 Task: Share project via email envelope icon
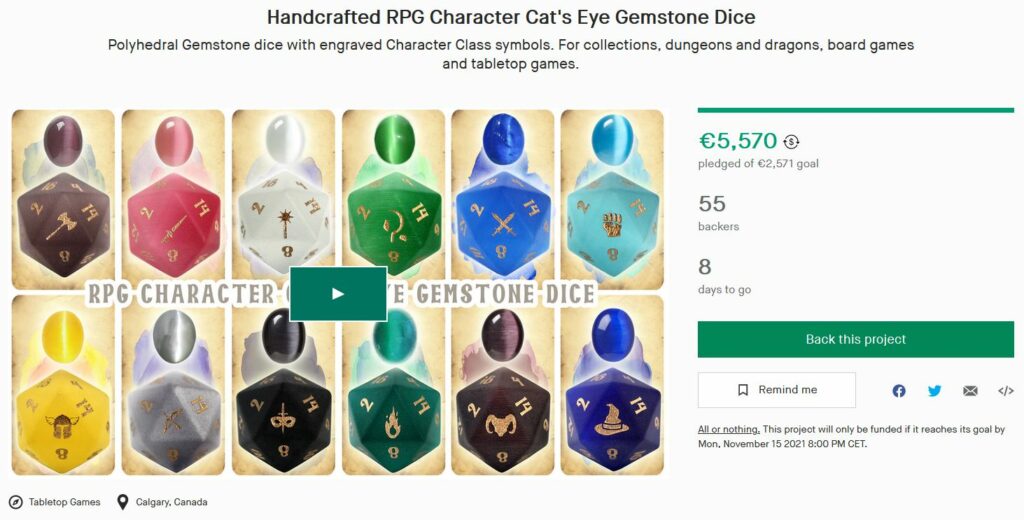(970, 391)
